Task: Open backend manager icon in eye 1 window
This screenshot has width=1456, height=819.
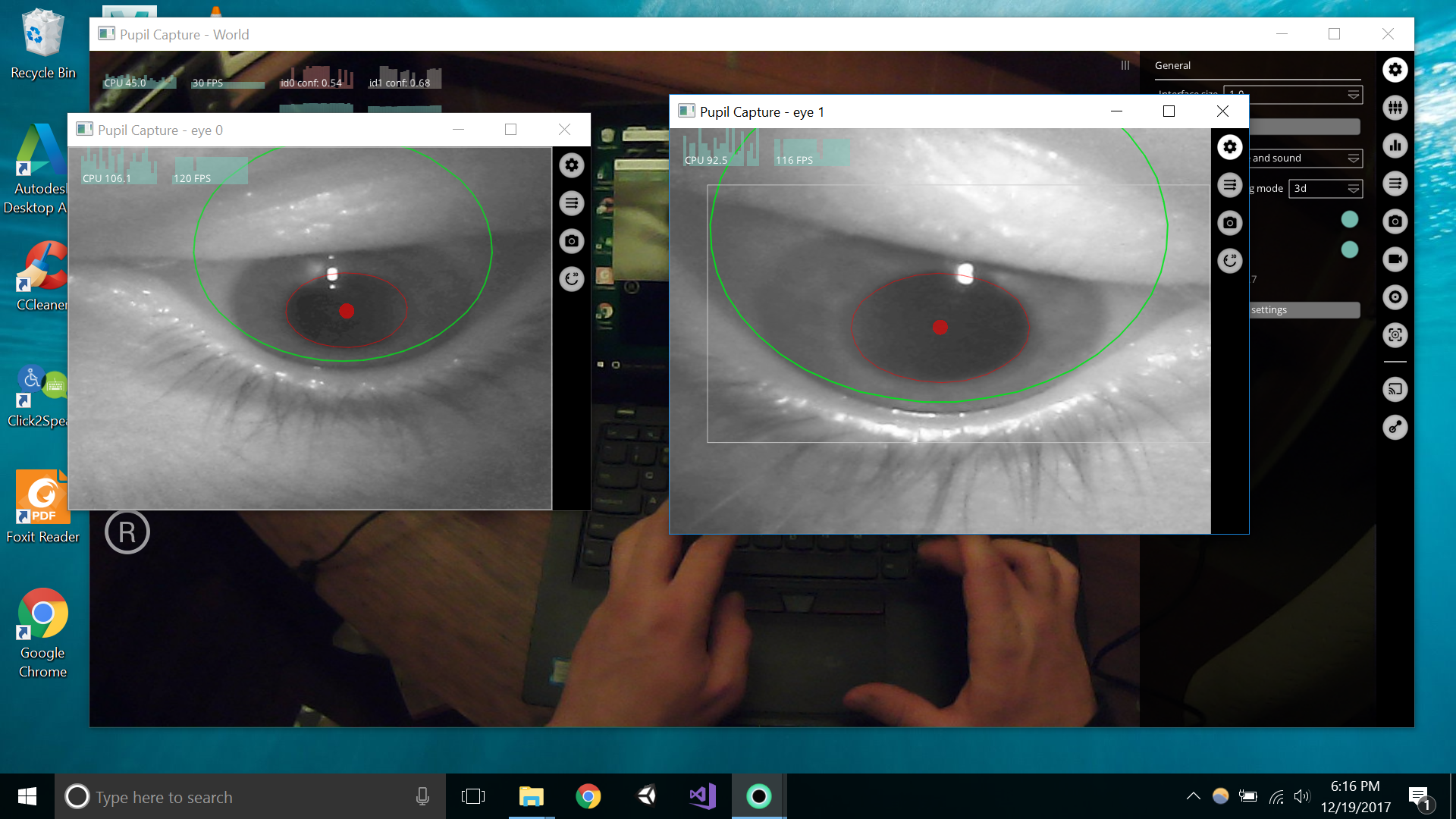Action: [1230, 185]
